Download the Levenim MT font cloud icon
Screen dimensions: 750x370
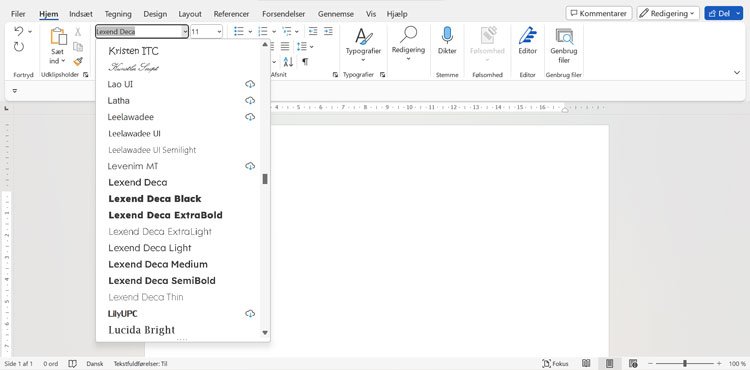(250, 166)
